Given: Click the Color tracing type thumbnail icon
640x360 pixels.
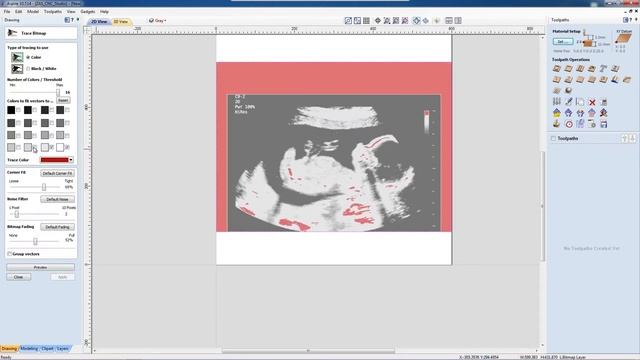Looking at the screenshot, I should click(x=17, y=57).
